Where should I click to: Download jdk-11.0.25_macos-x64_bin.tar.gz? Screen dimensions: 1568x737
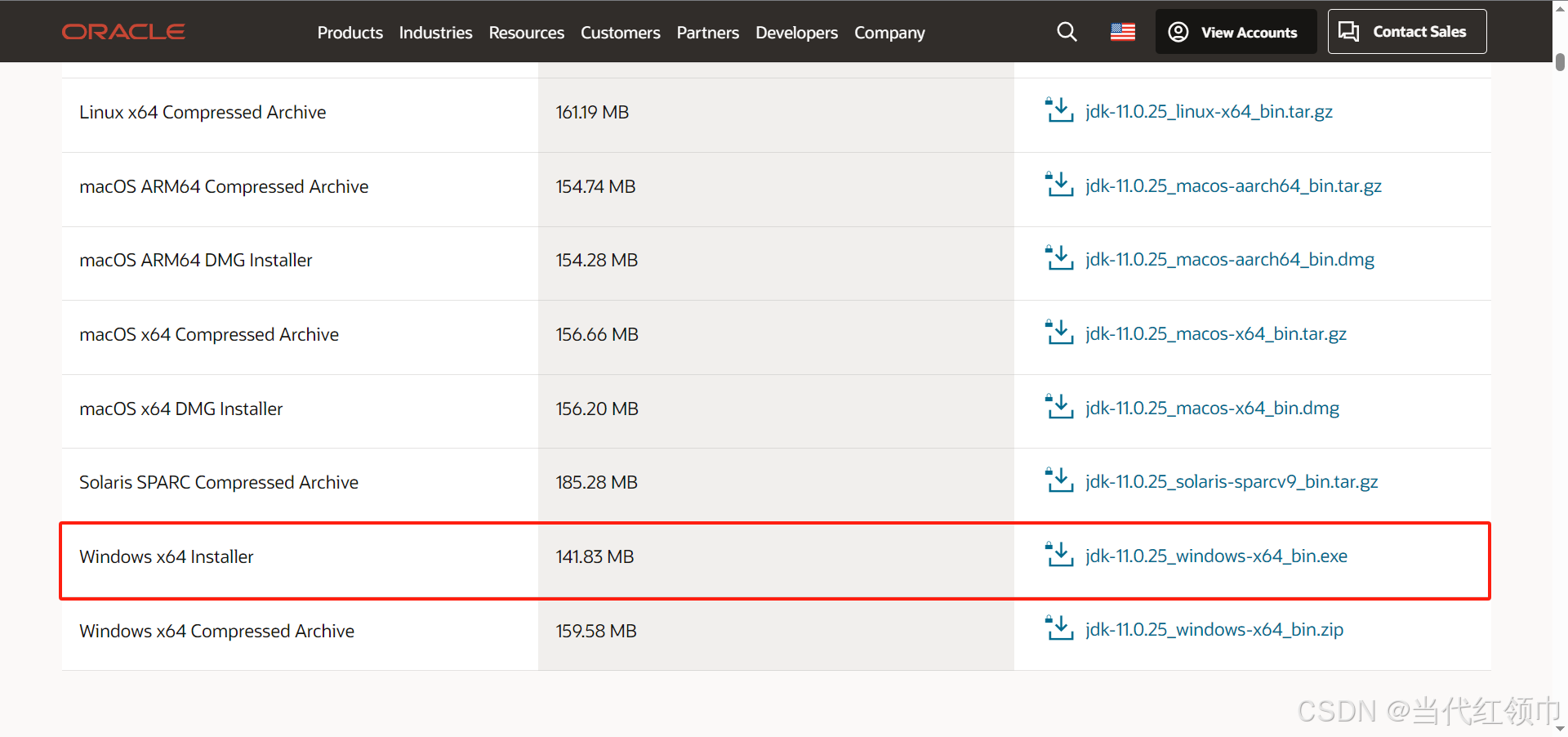[x=1216, y=333]
